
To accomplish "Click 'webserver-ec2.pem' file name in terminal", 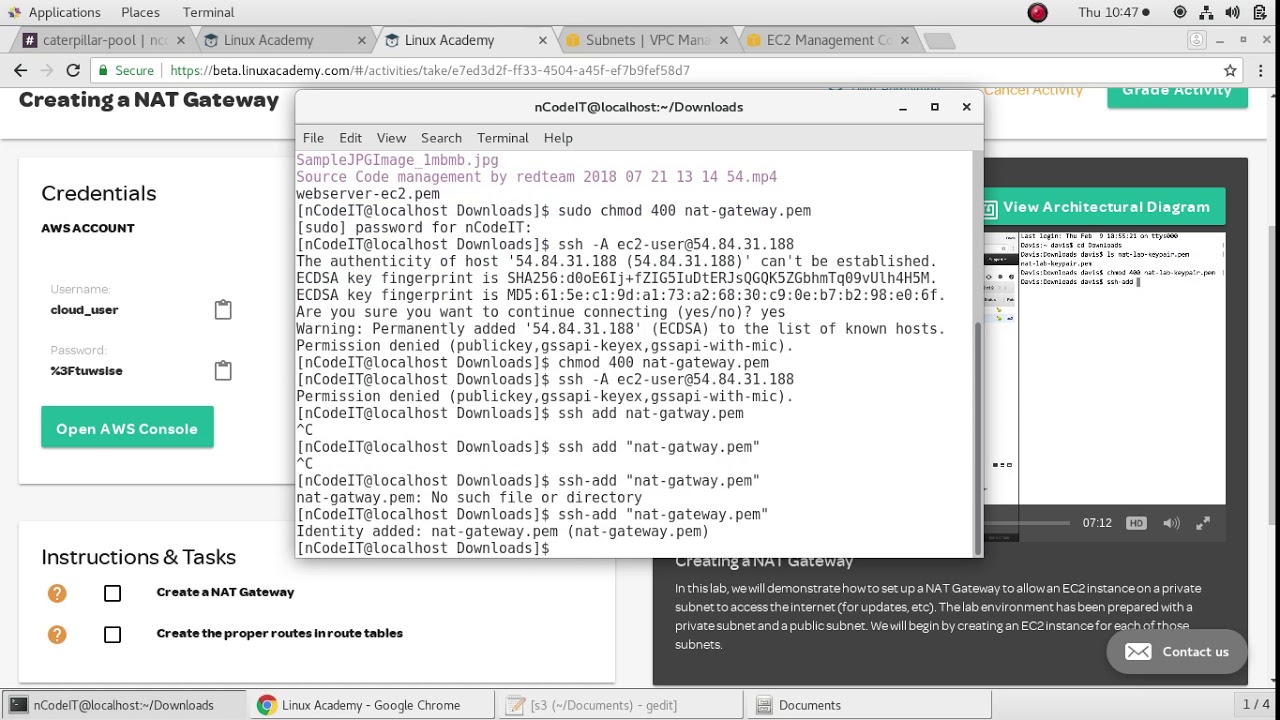I will [368, 194].
